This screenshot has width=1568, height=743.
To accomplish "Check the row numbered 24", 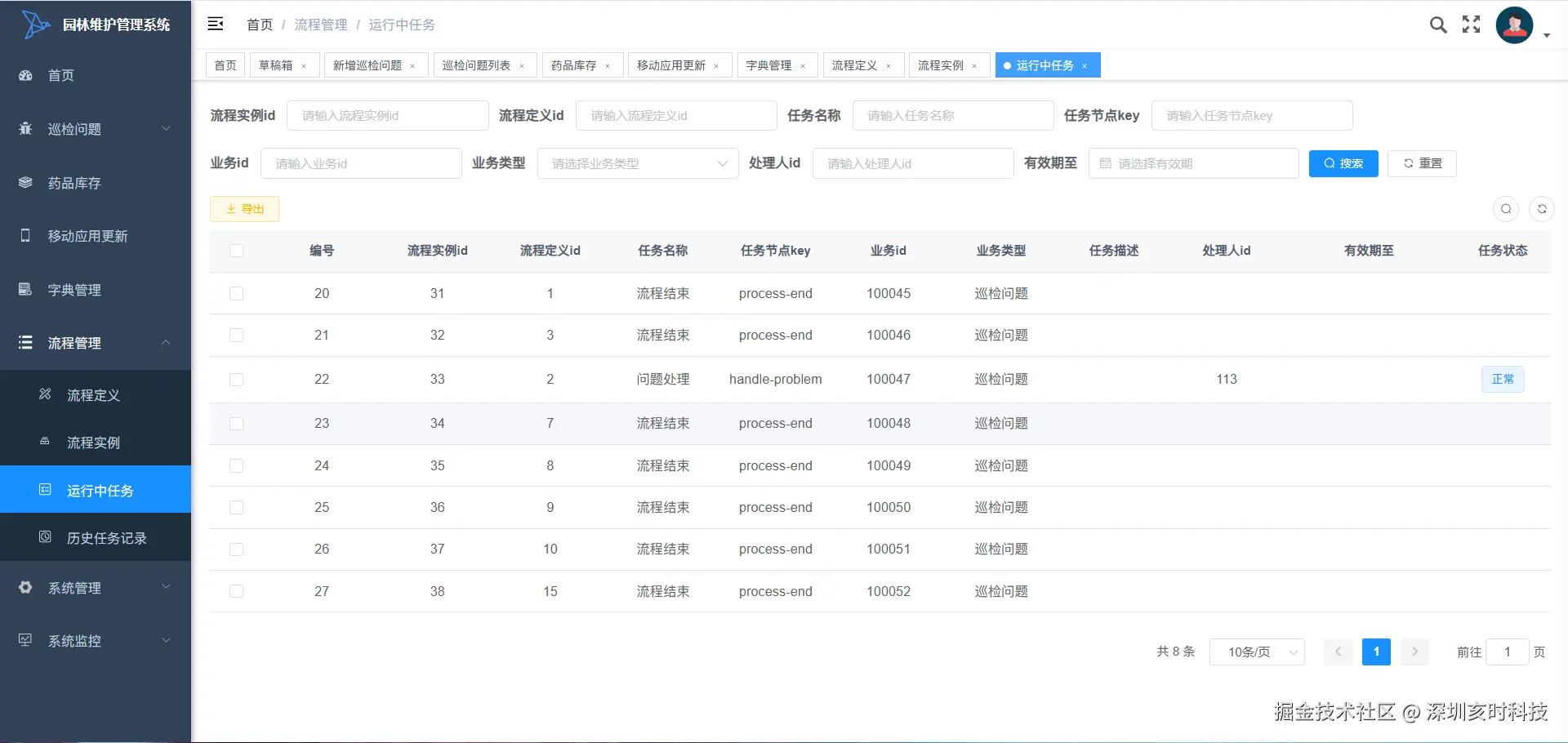I will click(x=236, y=465).
